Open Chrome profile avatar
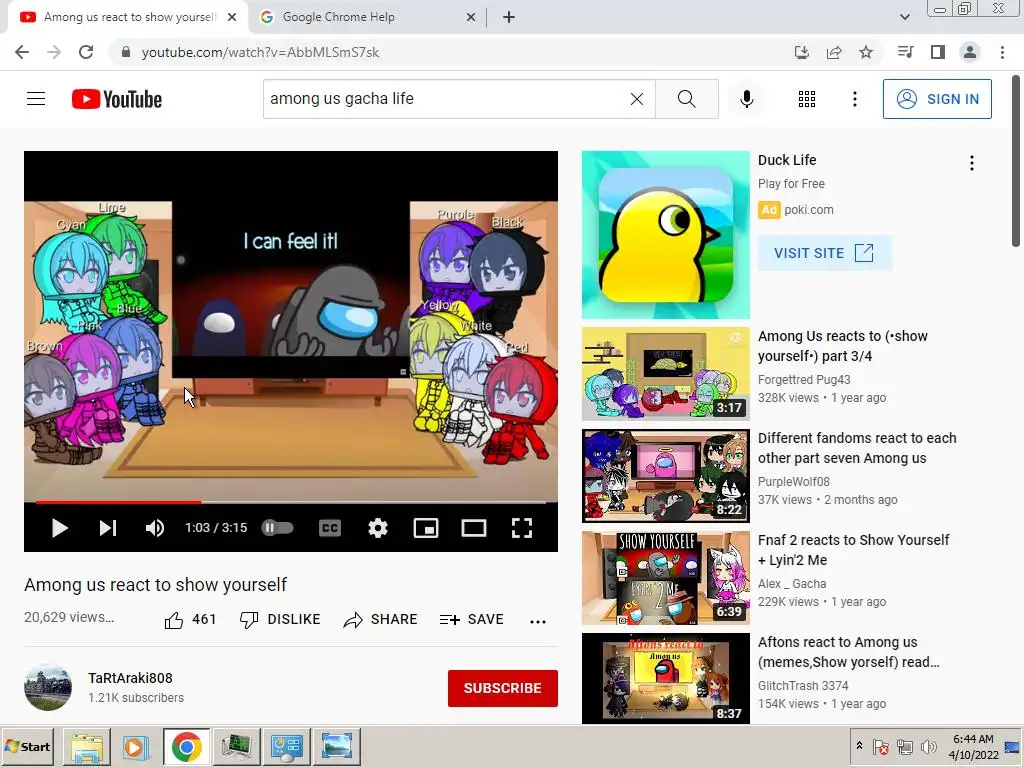Image resolution: width=1024 pixels, height=768 pixels. point(970,52)
